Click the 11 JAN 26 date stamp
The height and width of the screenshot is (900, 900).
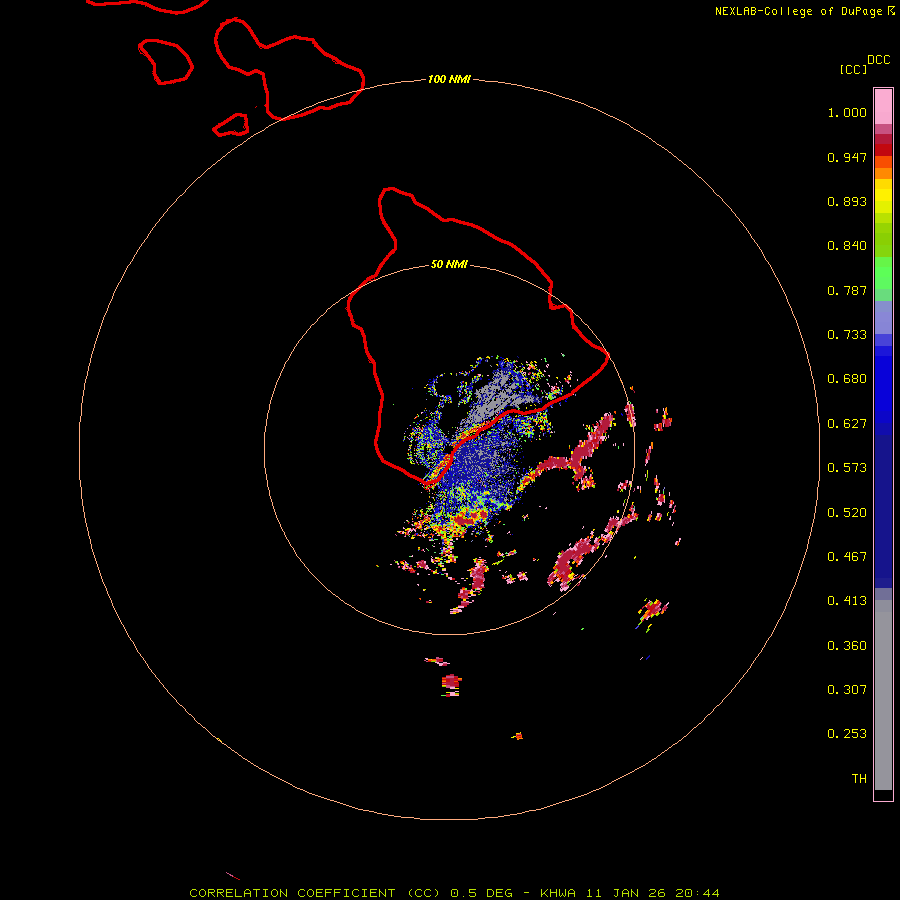624,893
